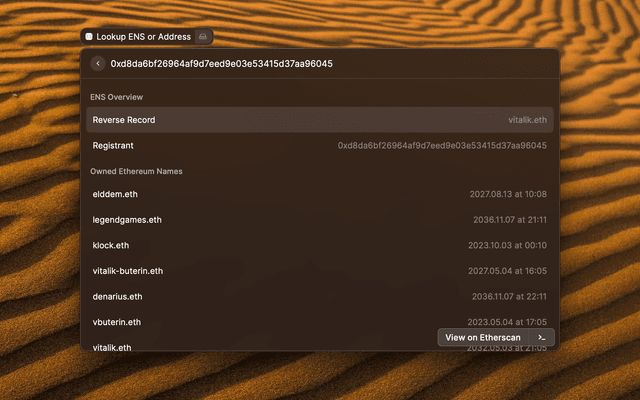Click the Lookup ENS or Address command icon
Screen dimensions: 640x400
(x=89, y=36)
